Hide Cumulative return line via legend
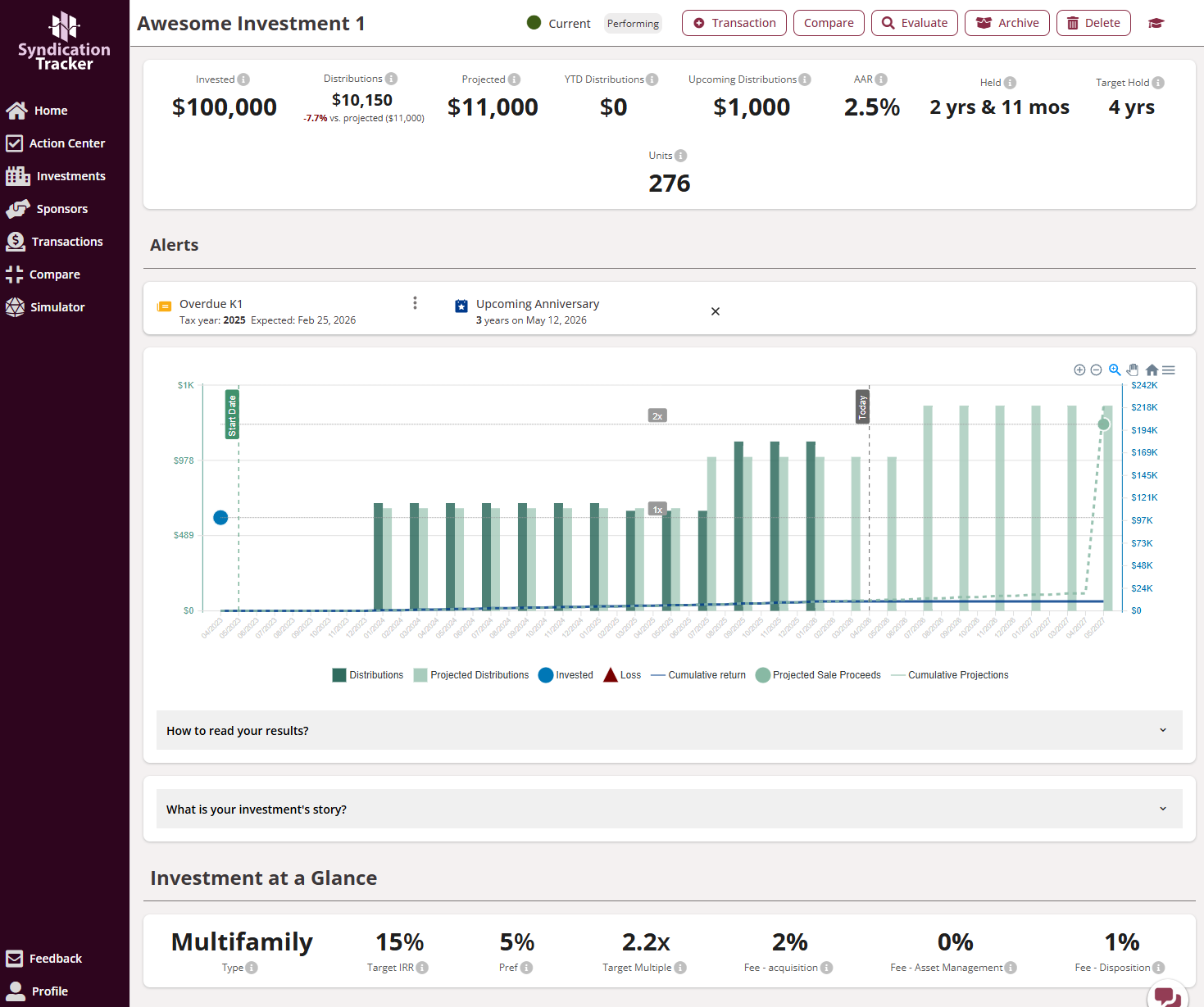 [698, 675]
